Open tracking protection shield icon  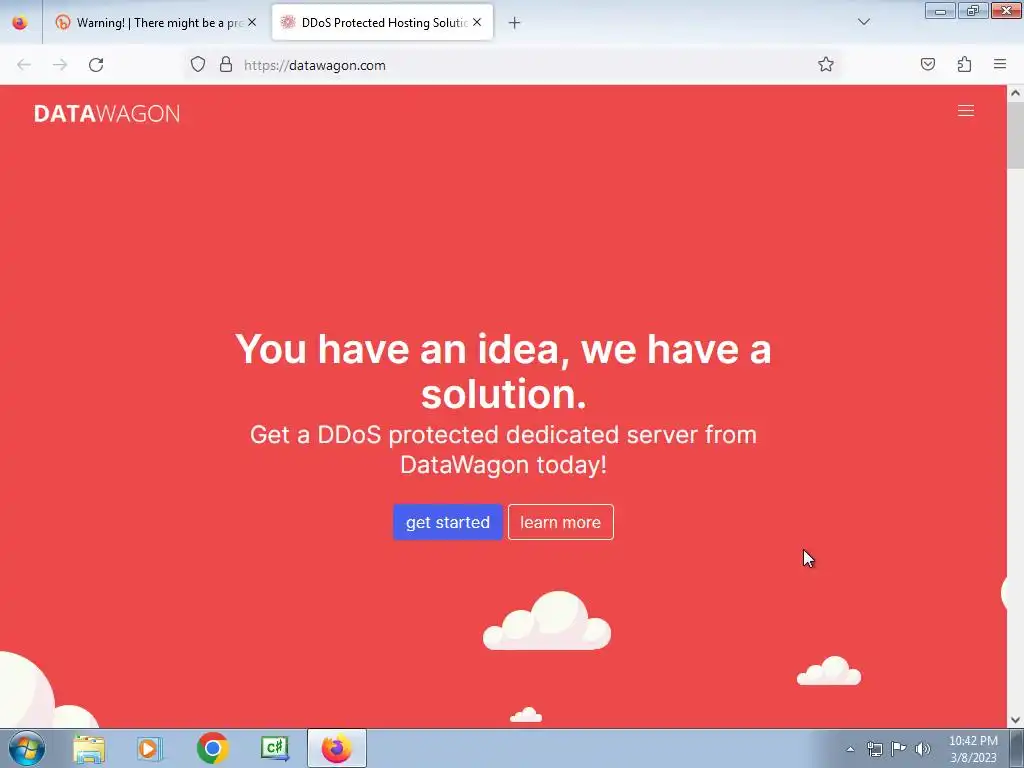[x=198, y=65]
